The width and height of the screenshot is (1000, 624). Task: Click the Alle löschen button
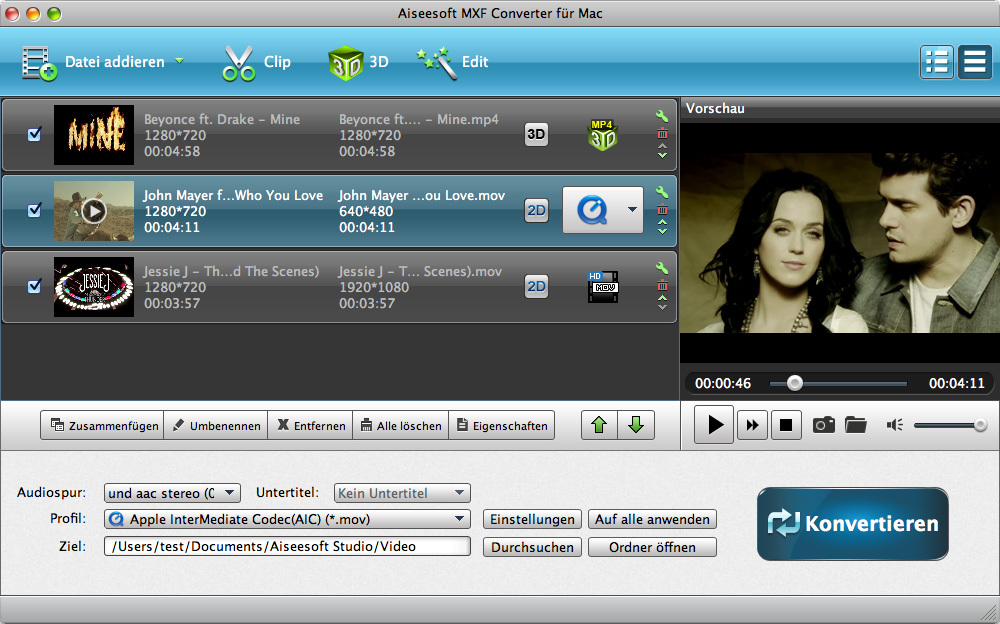point(401,426)
